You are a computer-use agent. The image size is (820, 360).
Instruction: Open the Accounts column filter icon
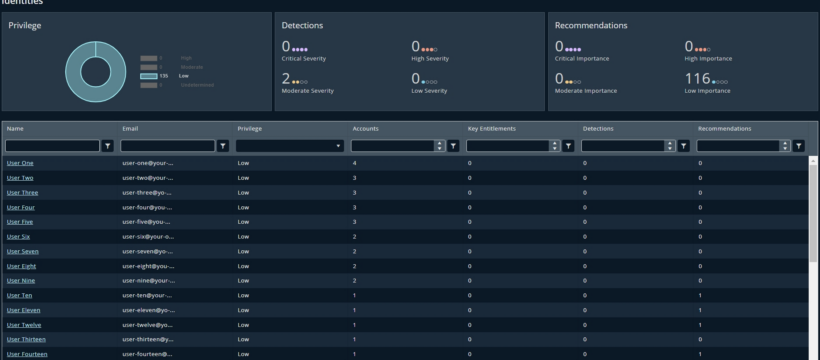pos(453,146)
